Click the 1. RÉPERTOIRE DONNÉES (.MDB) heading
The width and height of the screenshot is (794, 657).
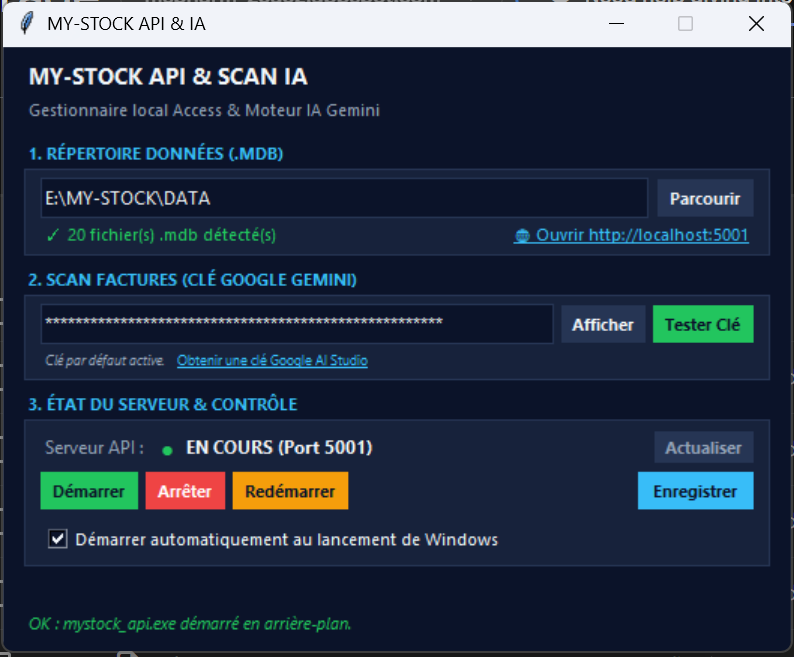[x=156, y=153]
